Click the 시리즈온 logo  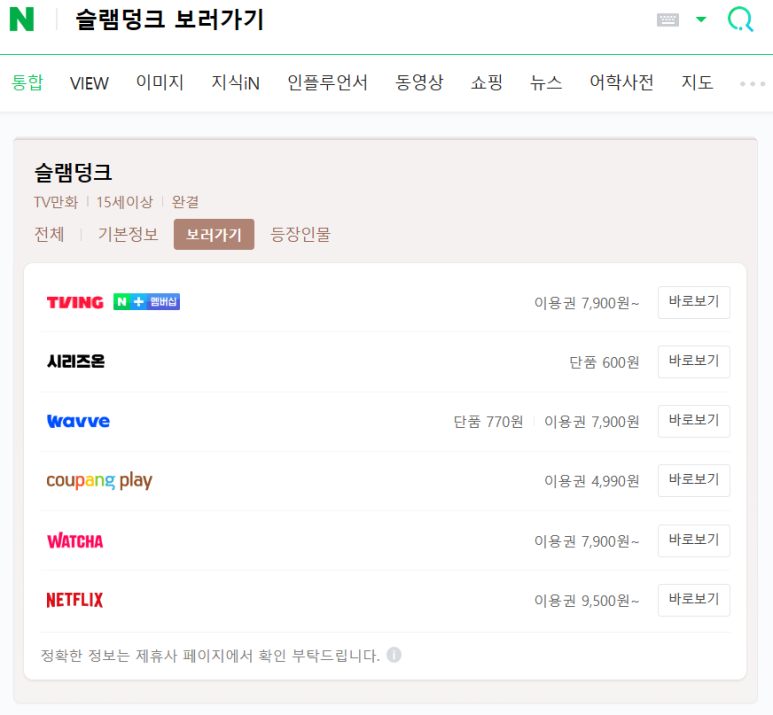click(x=75, y=361)
